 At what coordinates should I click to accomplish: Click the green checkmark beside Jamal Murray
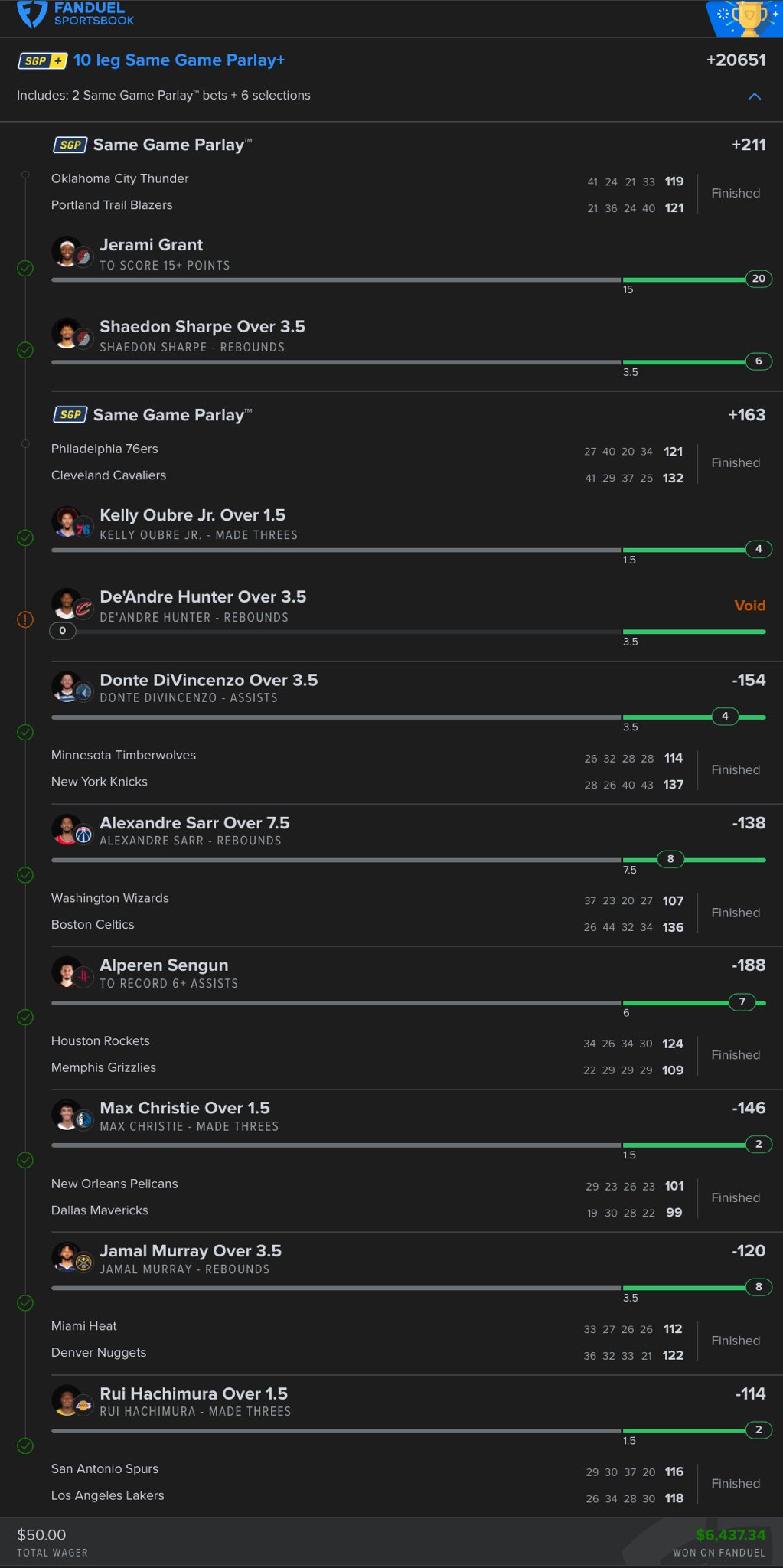(x=25, y=1302)
